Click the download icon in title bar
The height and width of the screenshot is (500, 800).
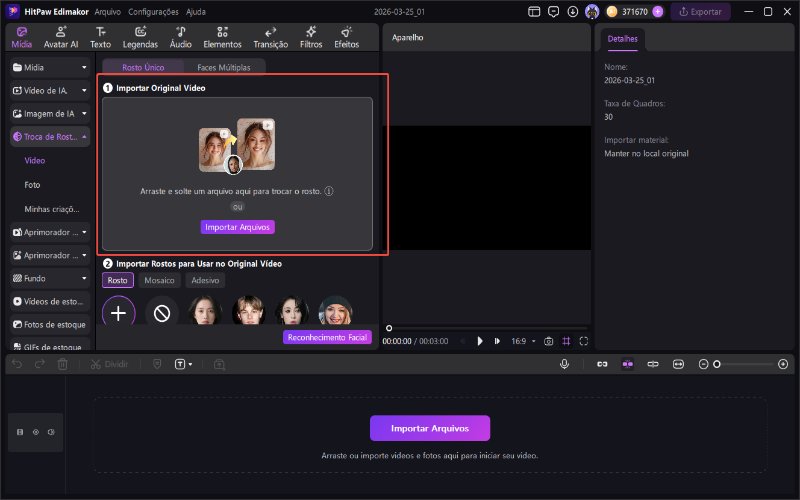pyautogui.click(x=571, y=12)
